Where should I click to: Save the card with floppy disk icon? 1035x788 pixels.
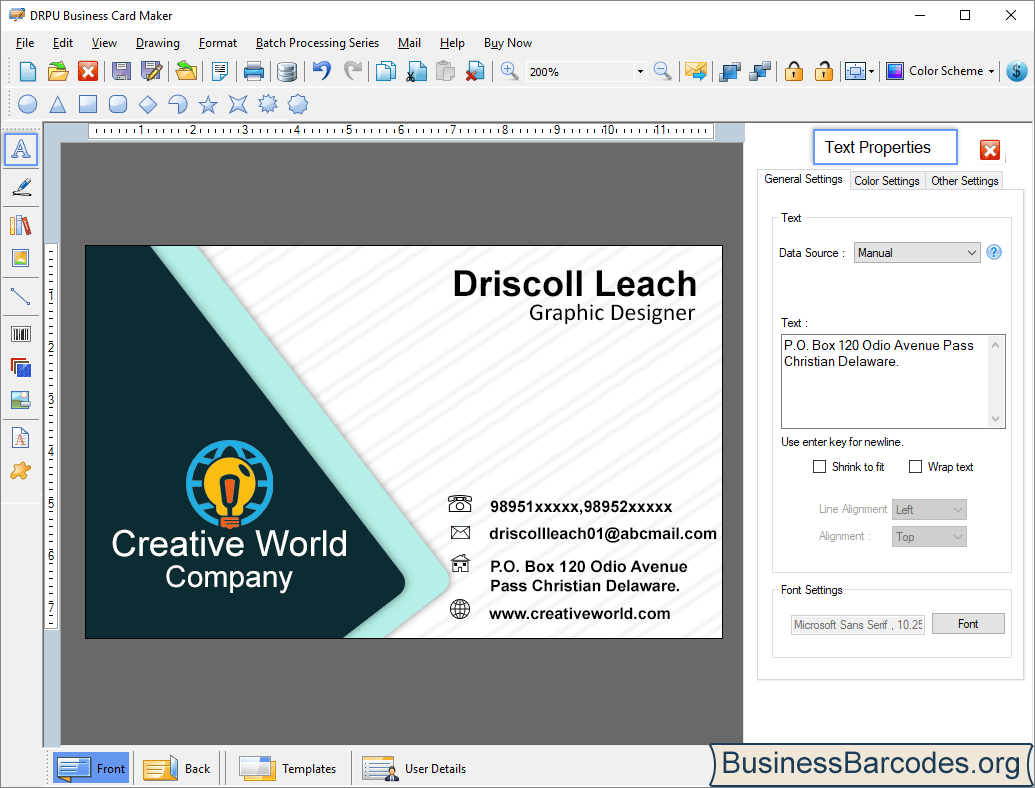pos(121,71)
